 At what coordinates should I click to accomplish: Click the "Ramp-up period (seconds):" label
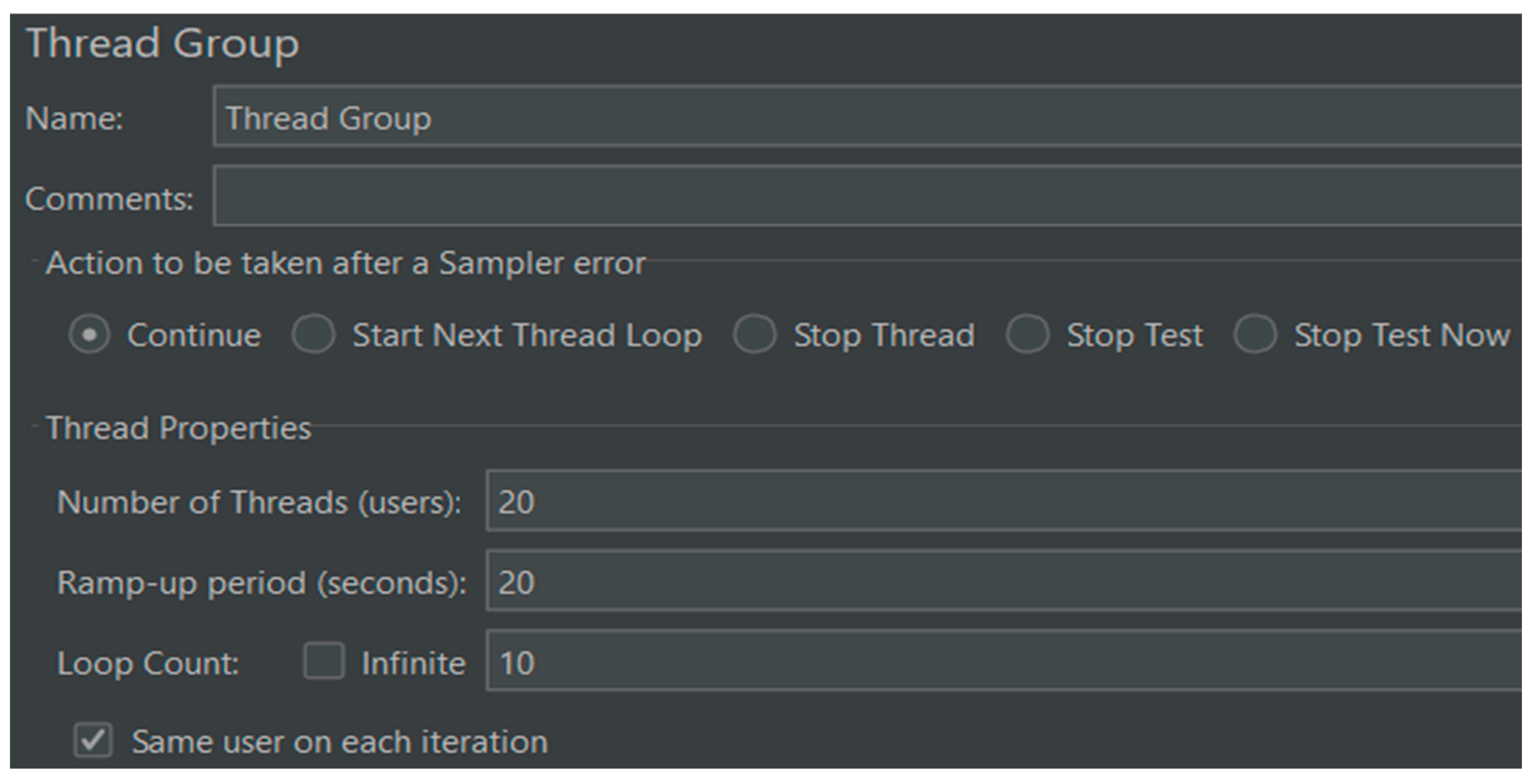click(262, 583)
